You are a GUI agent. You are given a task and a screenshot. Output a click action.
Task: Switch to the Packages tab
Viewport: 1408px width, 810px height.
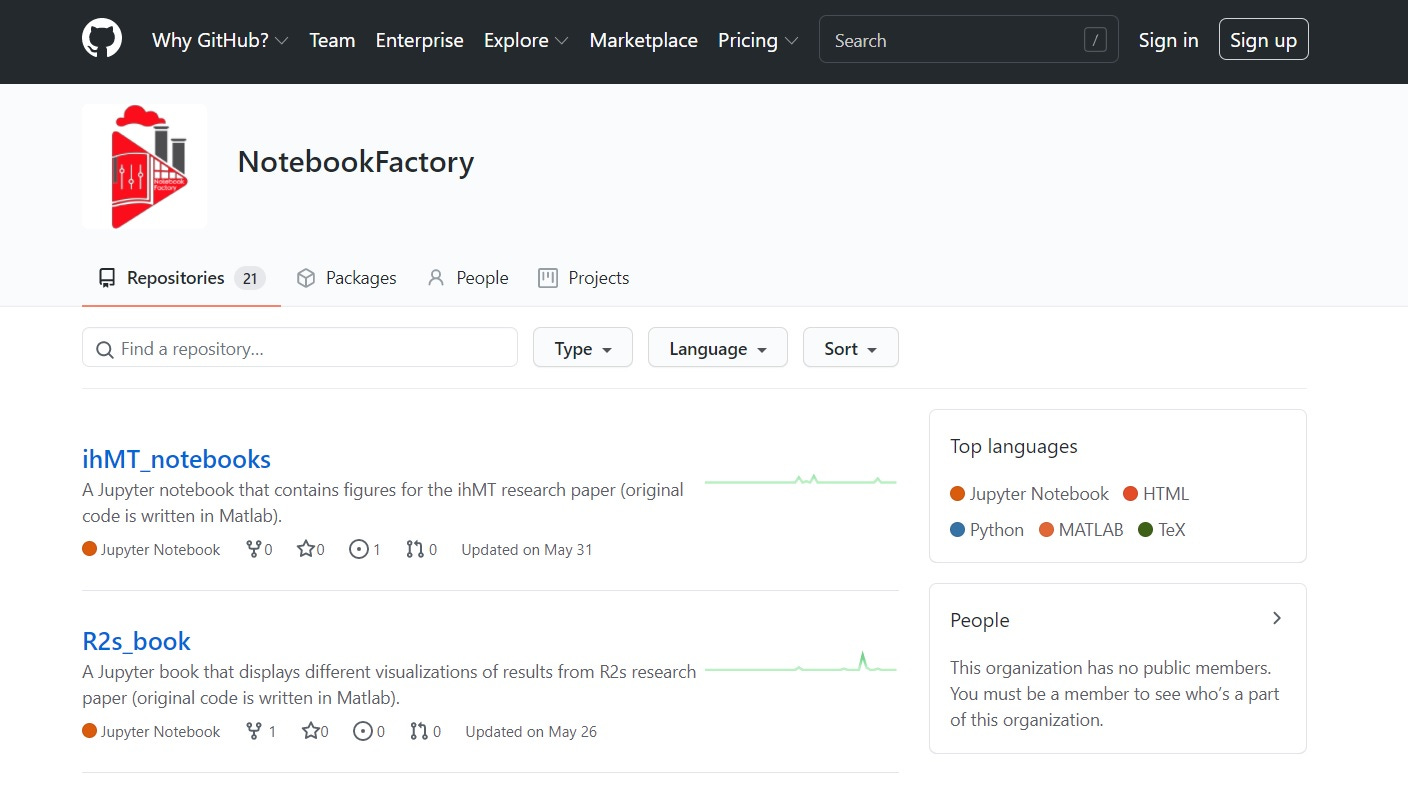(x=346, y=278)
